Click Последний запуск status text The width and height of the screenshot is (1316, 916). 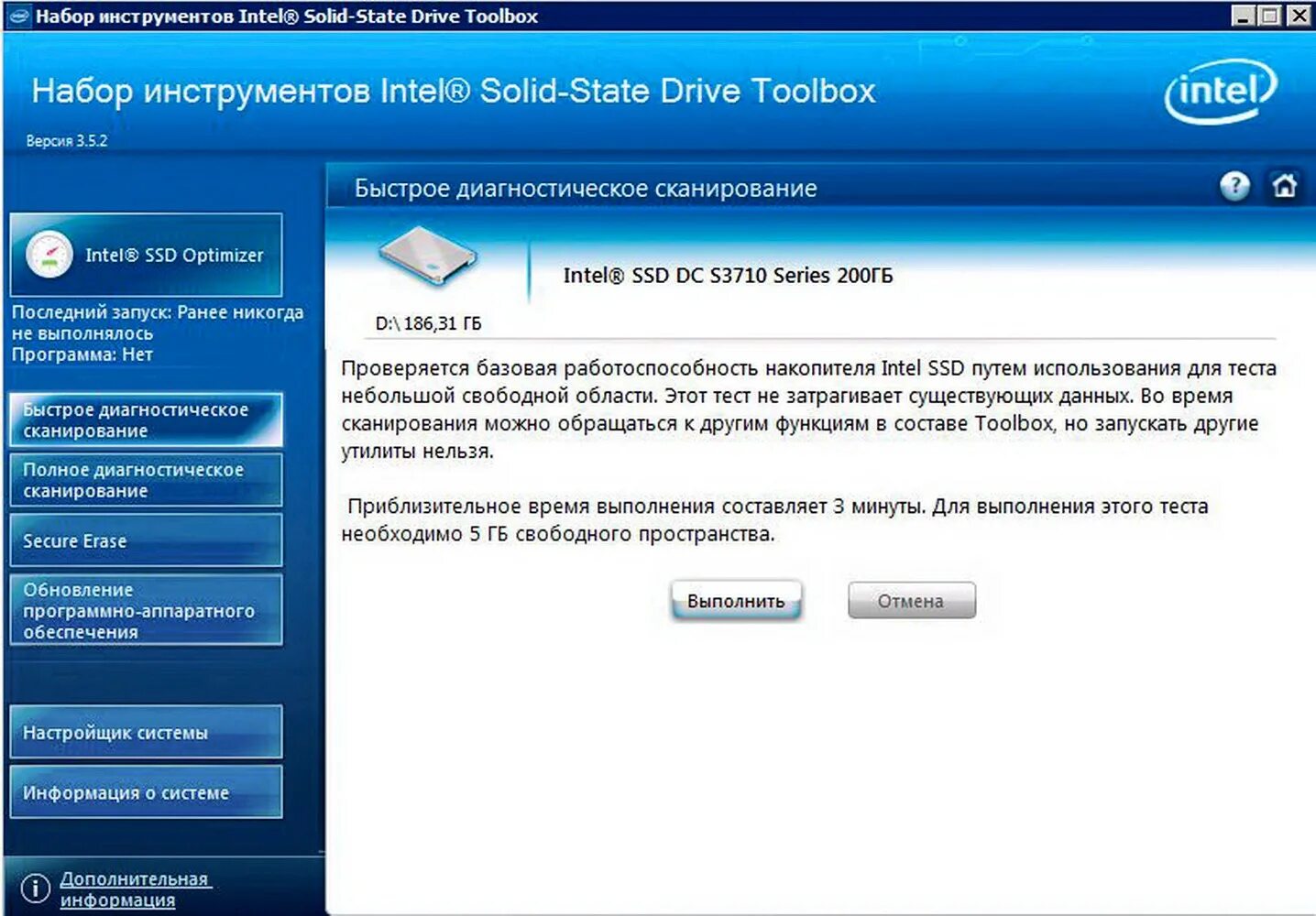(157, 322)
